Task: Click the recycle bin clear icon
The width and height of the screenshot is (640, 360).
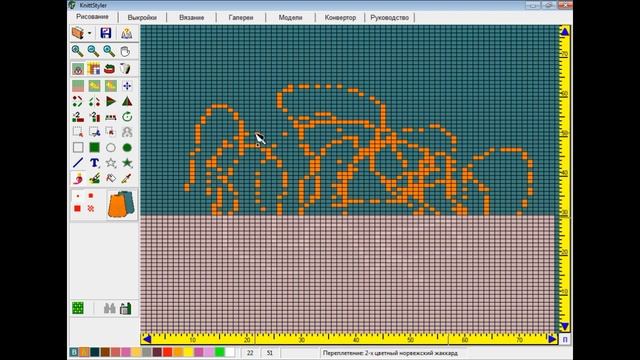Action: [125, 68]
